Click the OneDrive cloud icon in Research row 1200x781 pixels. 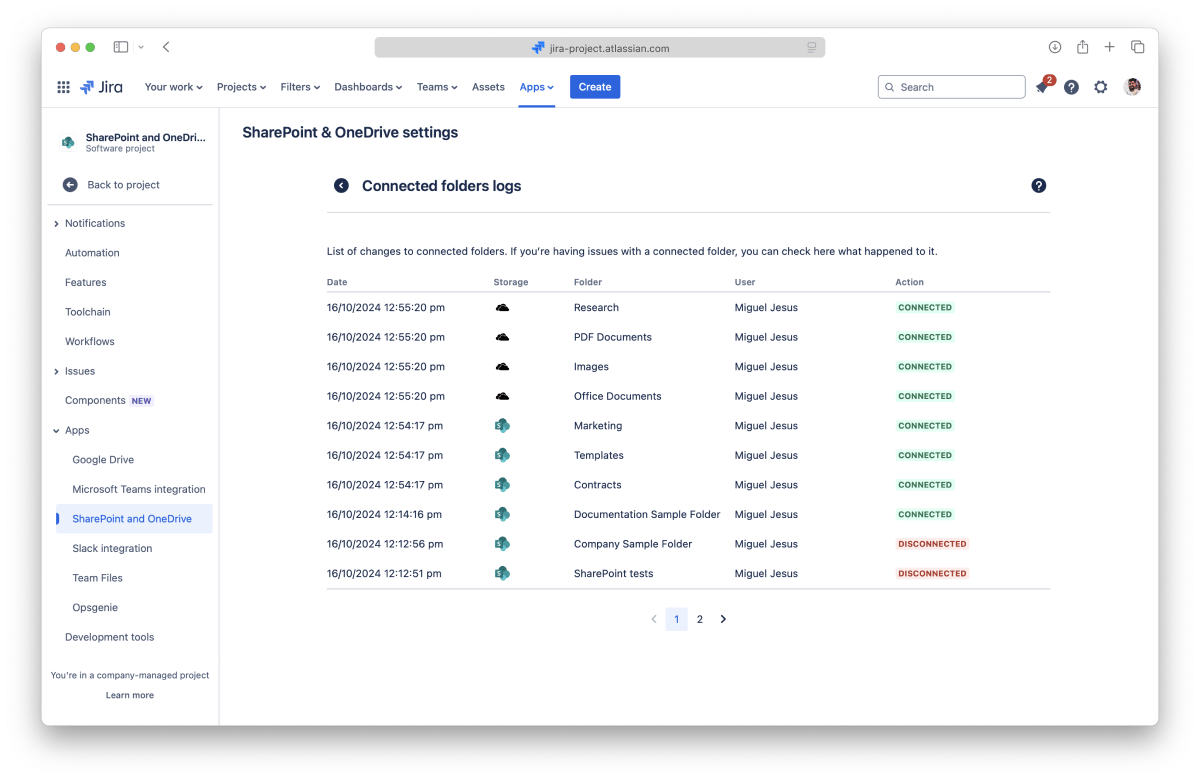point(502,308)
